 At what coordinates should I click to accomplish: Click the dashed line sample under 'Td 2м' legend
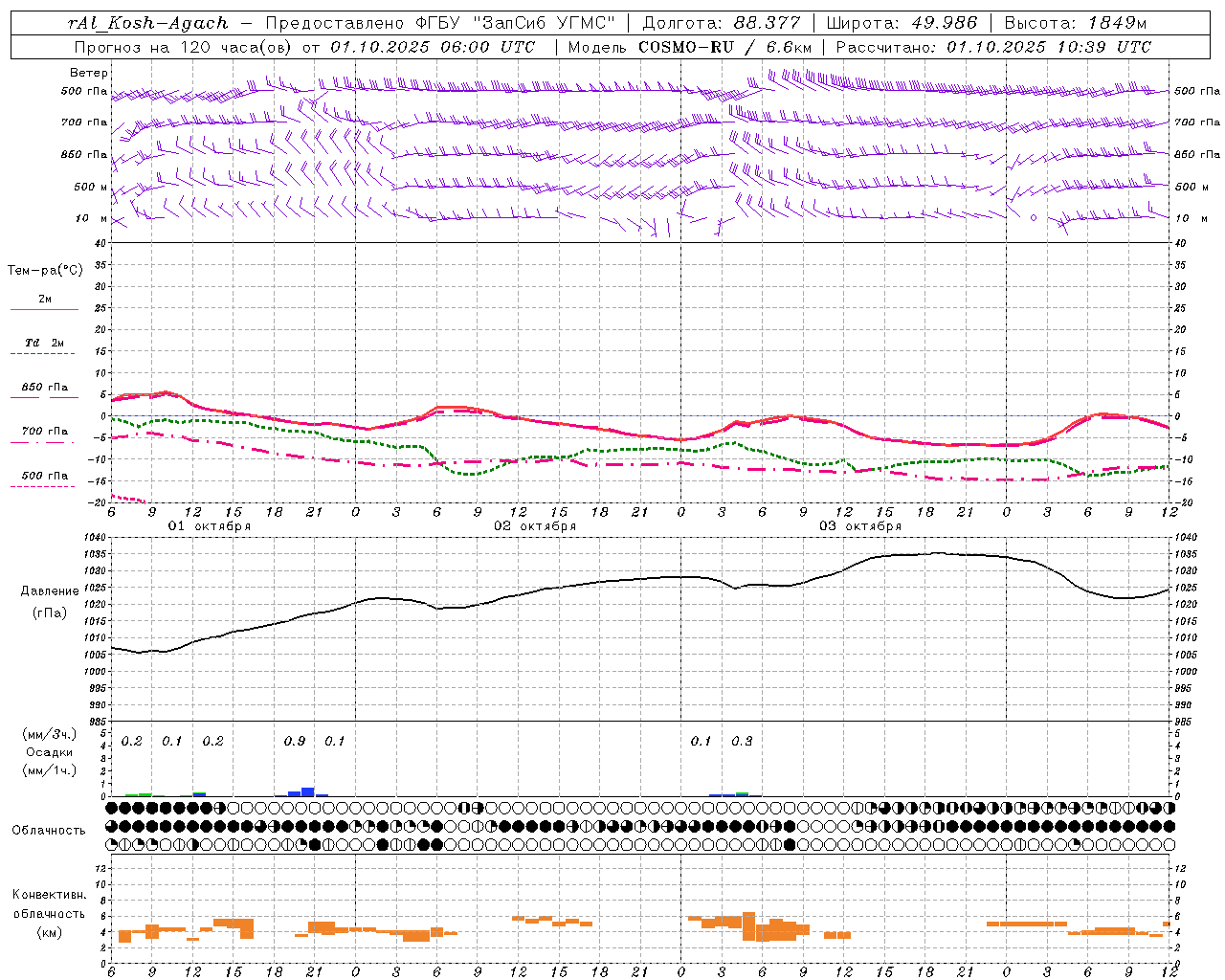42,354
